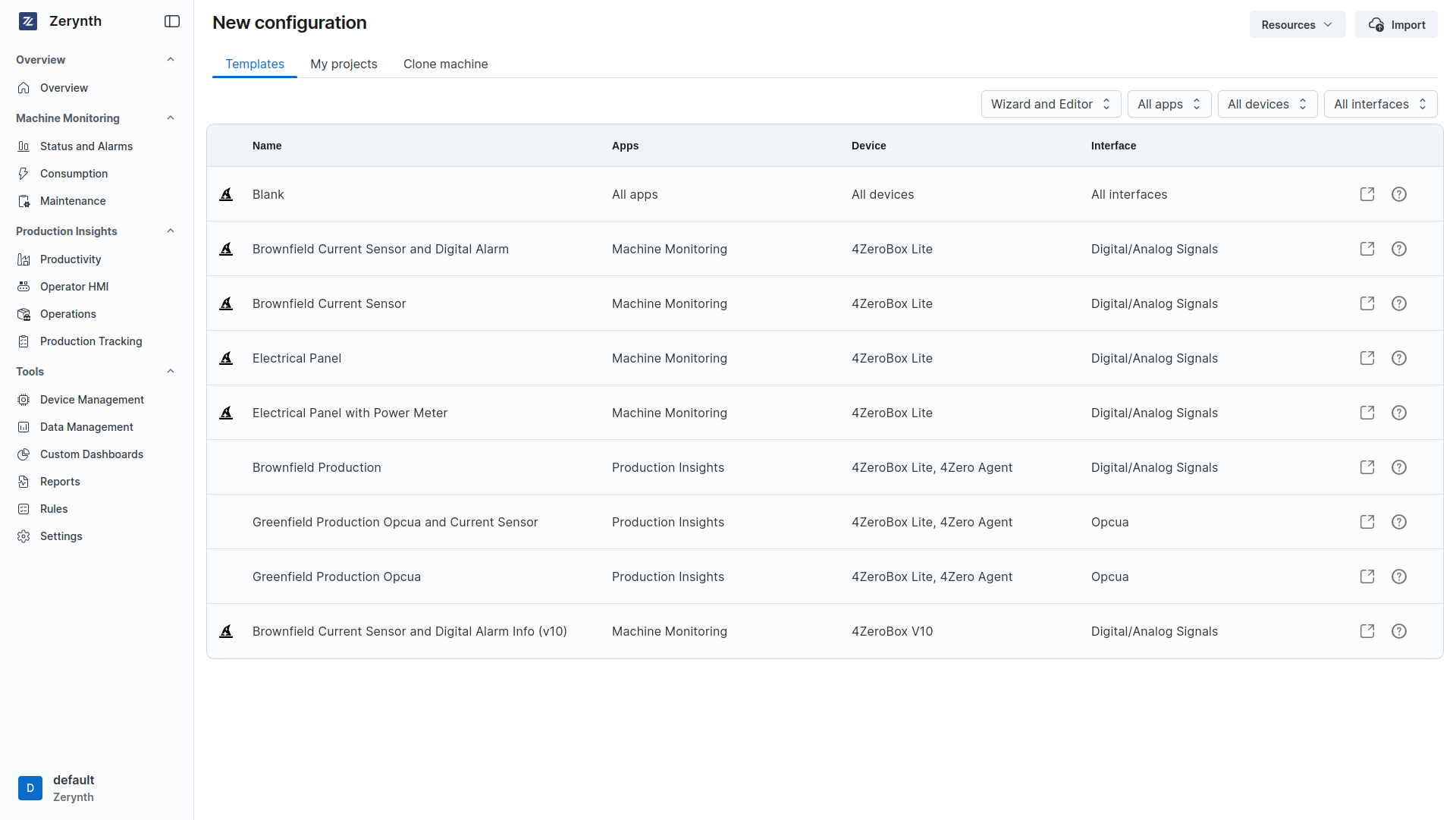Click the Apps column header
Viewport: 1456px width, 820px height.
click(x=625, y=146)
